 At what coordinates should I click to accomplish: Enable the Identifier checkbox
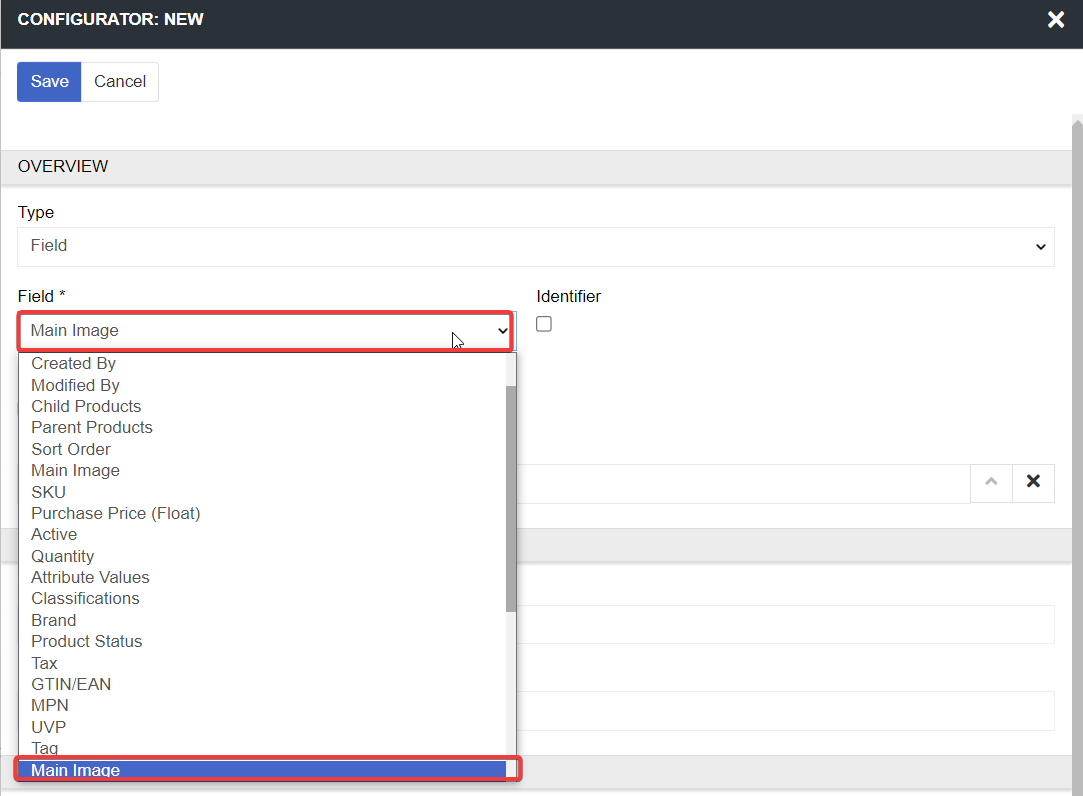[544, 324]
